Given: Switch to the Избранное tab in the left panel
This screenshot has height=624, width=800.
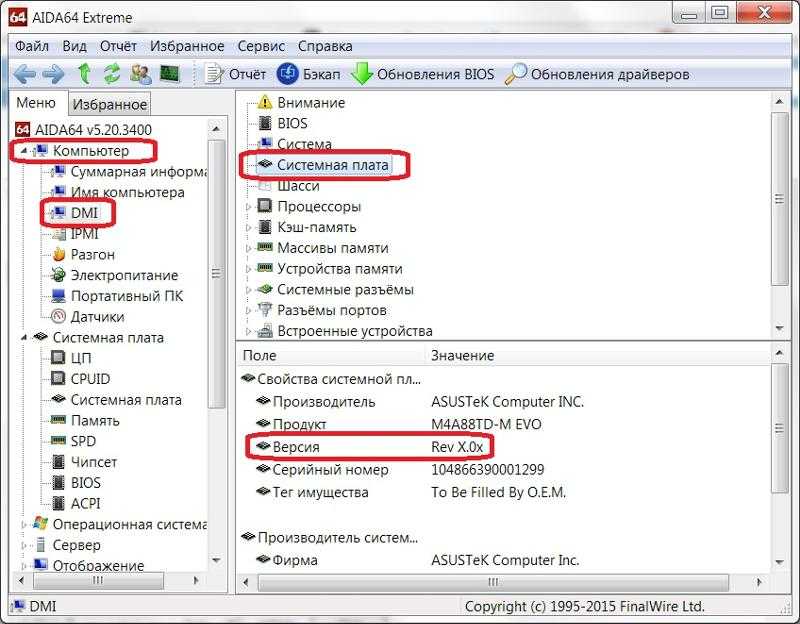Looking at the screenshot, I should [x=110, y=104].
